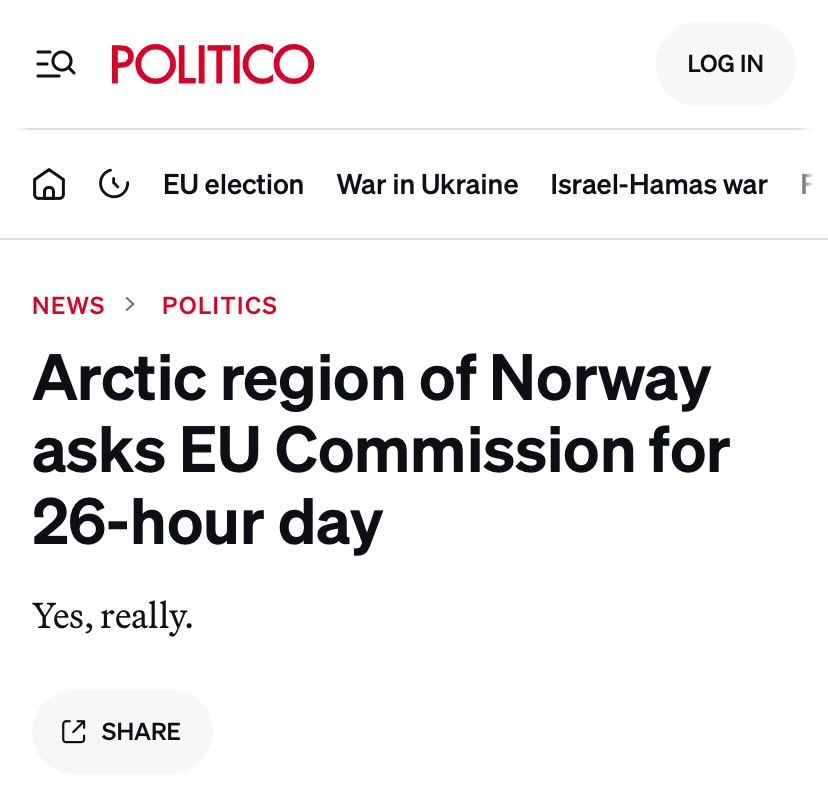The height and width of the screenshot is (811, 828).
Task: Open the menu and search icon
Action: 55,65
